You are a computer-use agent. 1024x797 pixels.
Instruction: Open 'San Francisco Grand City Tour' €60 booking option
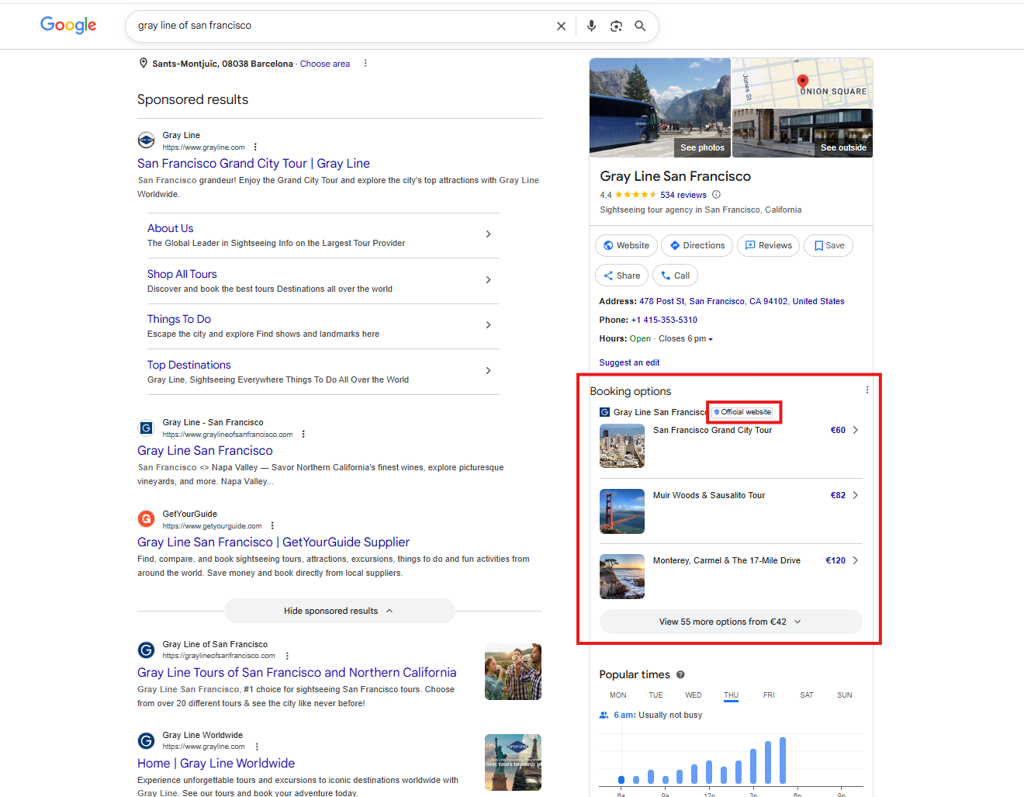click(730, 446)
